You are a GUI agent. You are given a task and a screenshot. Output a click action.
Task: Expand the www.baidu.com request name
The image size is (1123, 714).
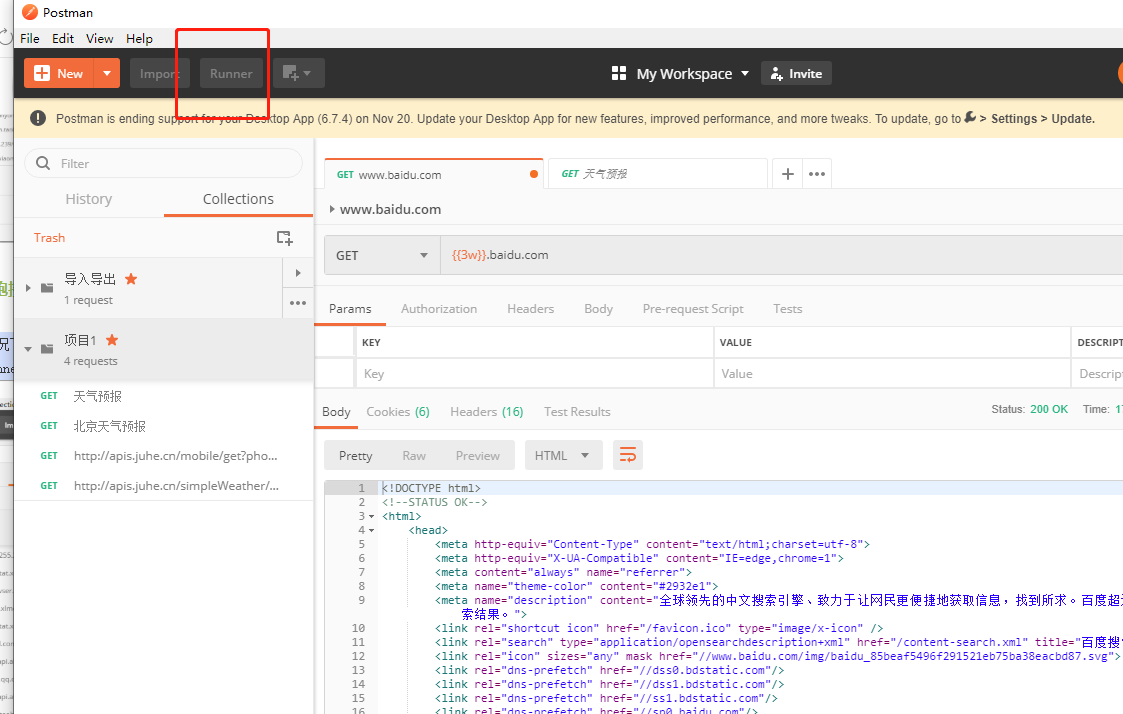tap(332, 209)
